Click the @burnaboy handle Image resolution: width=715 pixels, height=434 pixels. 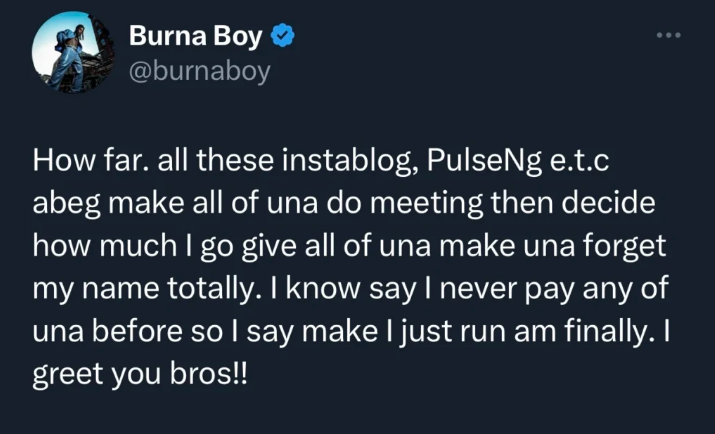(x=200, y=72)
